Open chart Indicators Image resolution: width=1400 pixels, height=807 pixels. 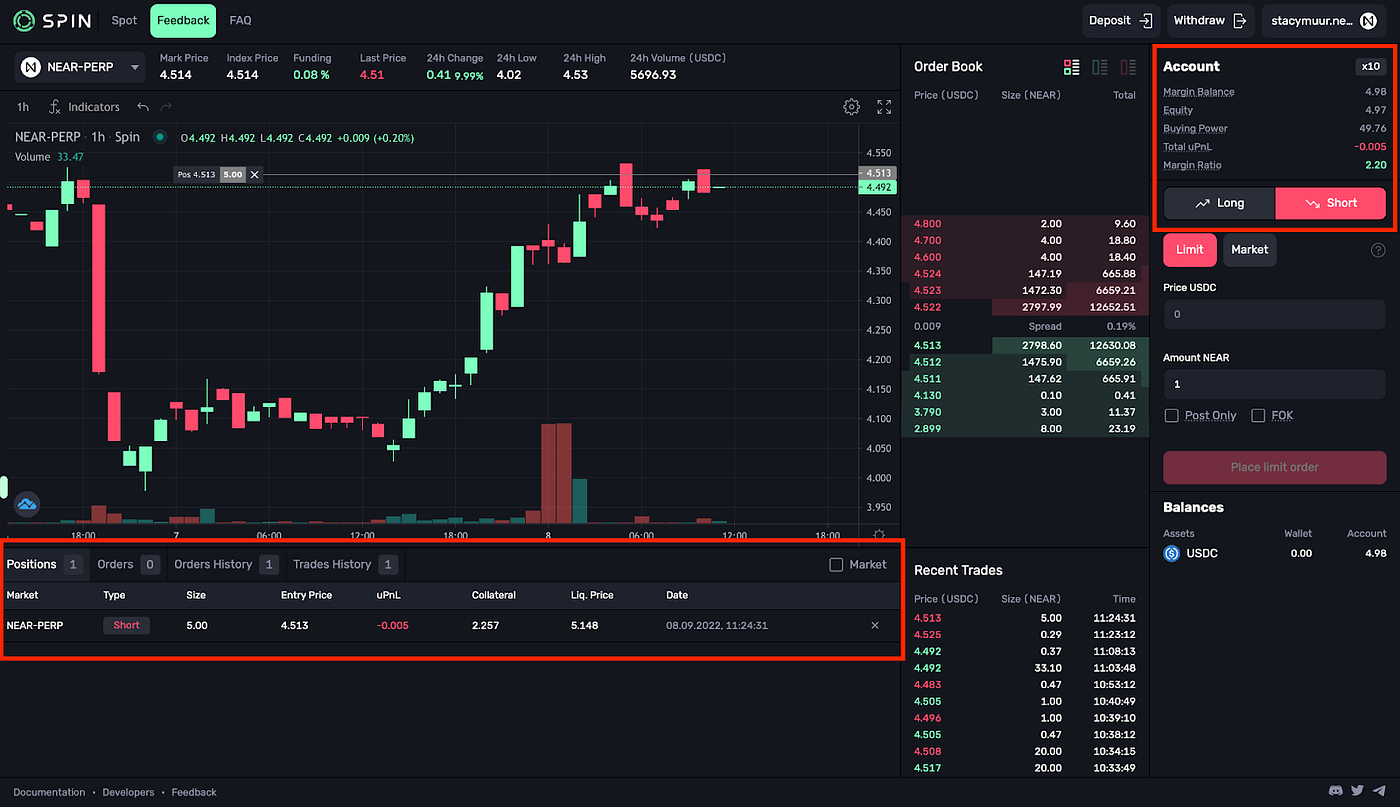pos(84,107)
